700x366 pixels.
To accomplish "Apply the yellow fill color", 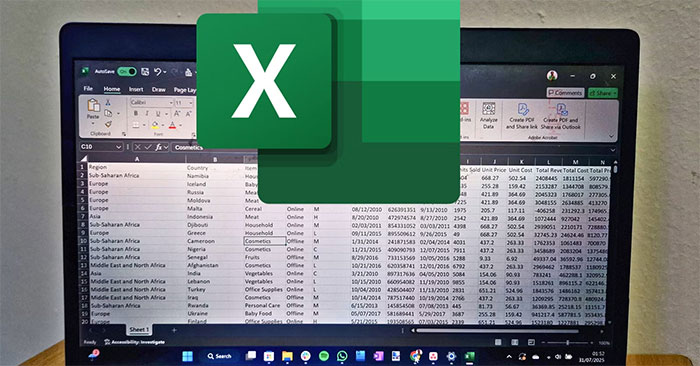I will 155,125.
